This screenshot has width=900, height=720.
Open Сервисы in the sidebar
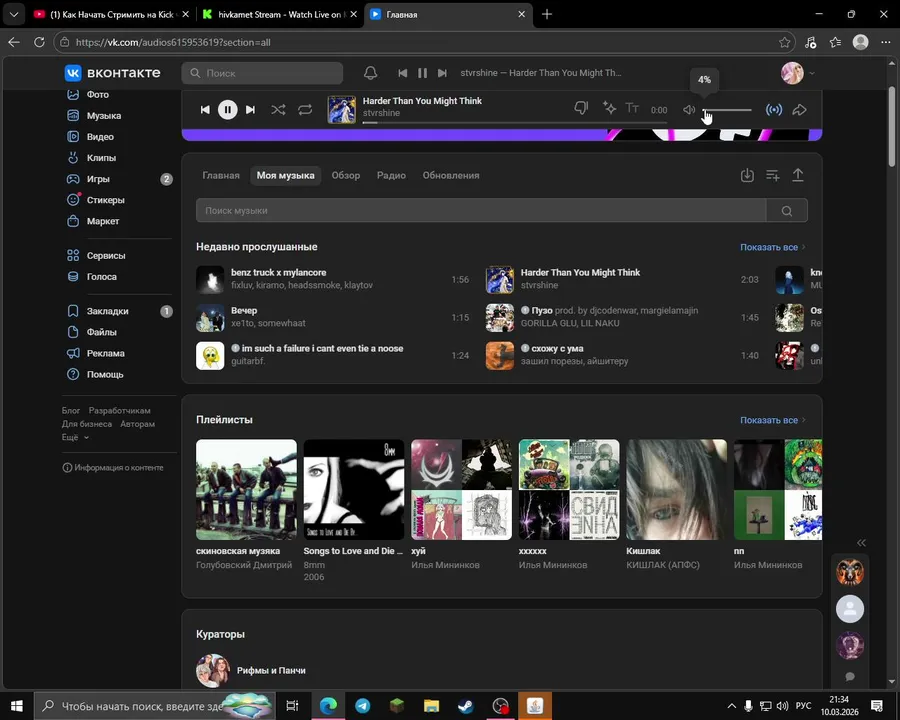[106, 256]
